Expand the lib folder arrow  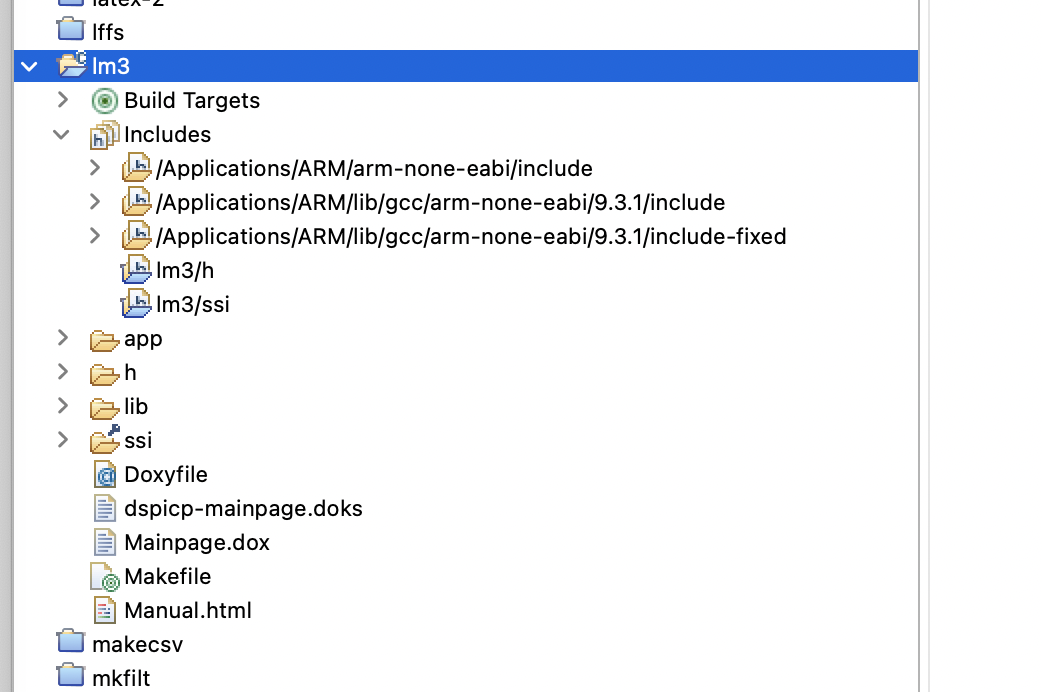pyautogui.click(x=62, y=406)
